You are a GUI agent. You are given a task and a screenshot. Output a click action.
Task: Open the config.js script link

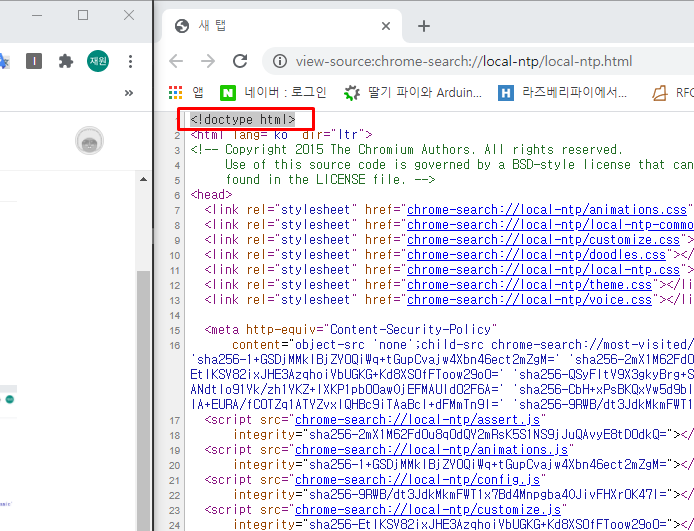[x=417, y=480]
